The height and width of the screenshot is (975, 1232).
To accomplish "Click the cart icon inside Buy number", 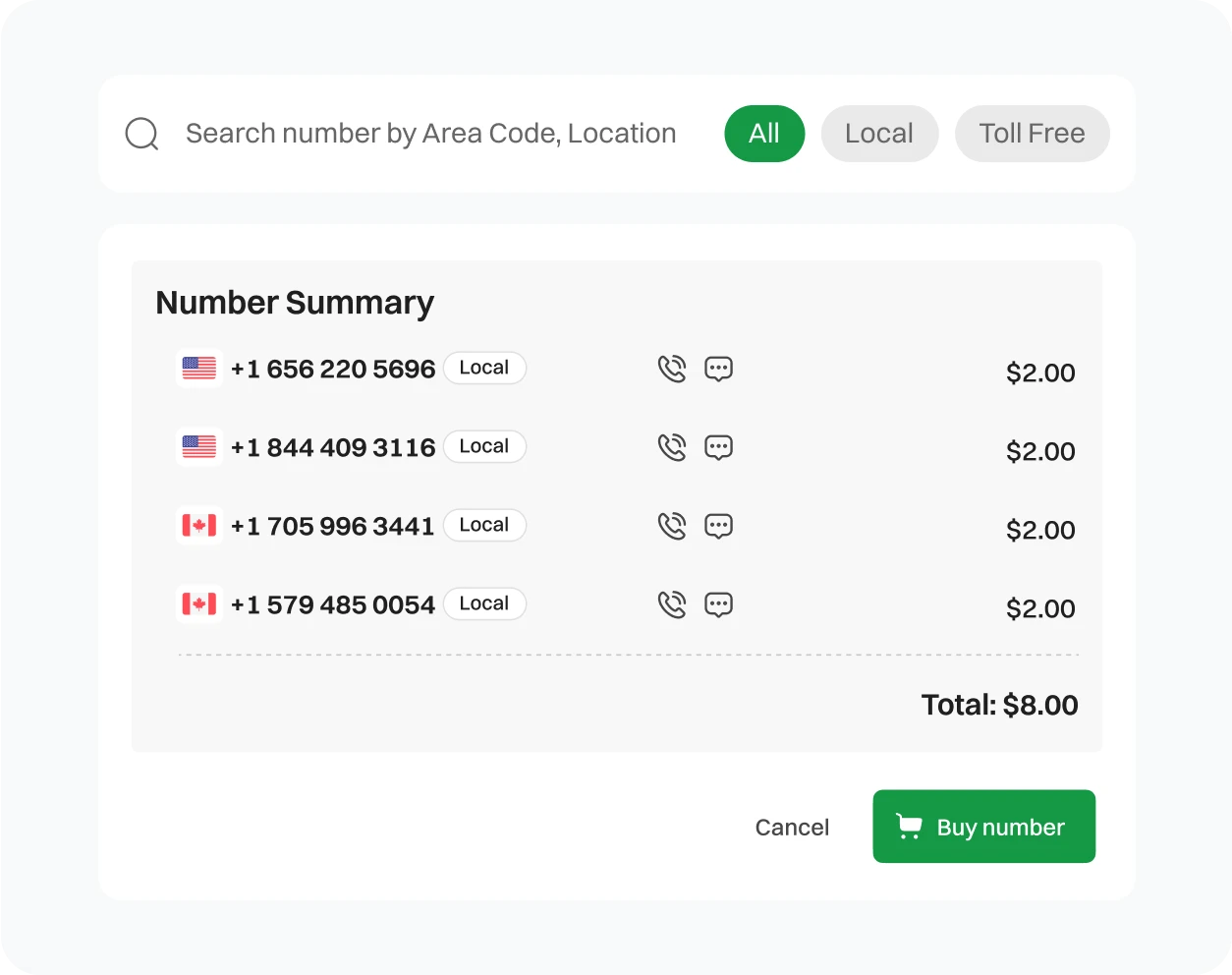I will 908,827.
